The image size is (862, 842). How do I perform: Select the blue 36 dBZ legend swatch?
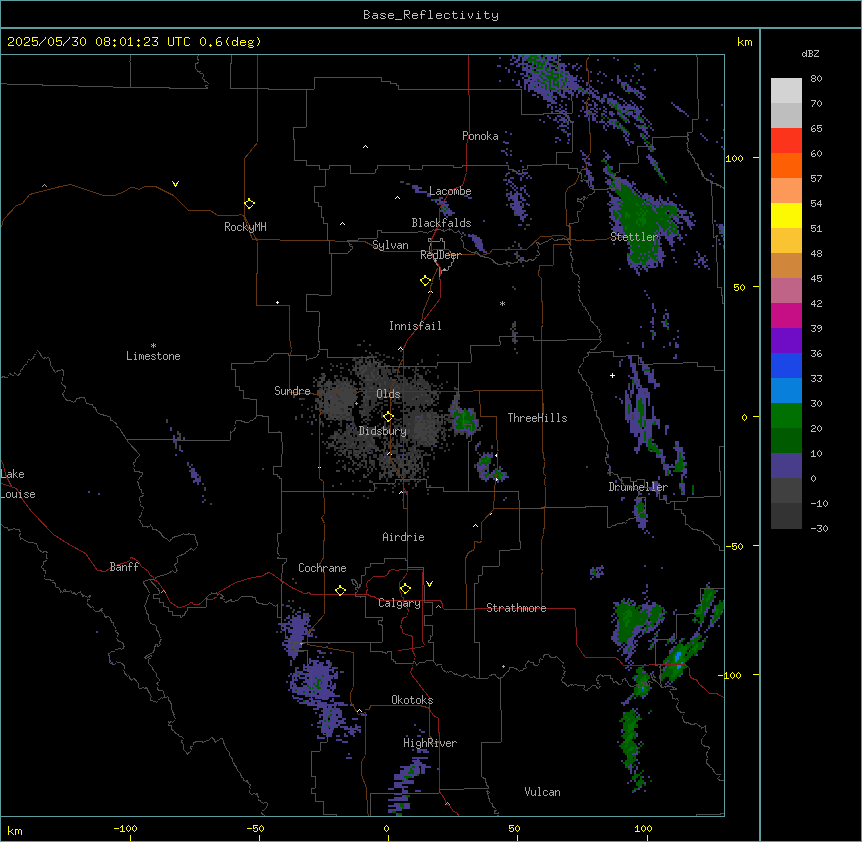click(786, 365)
